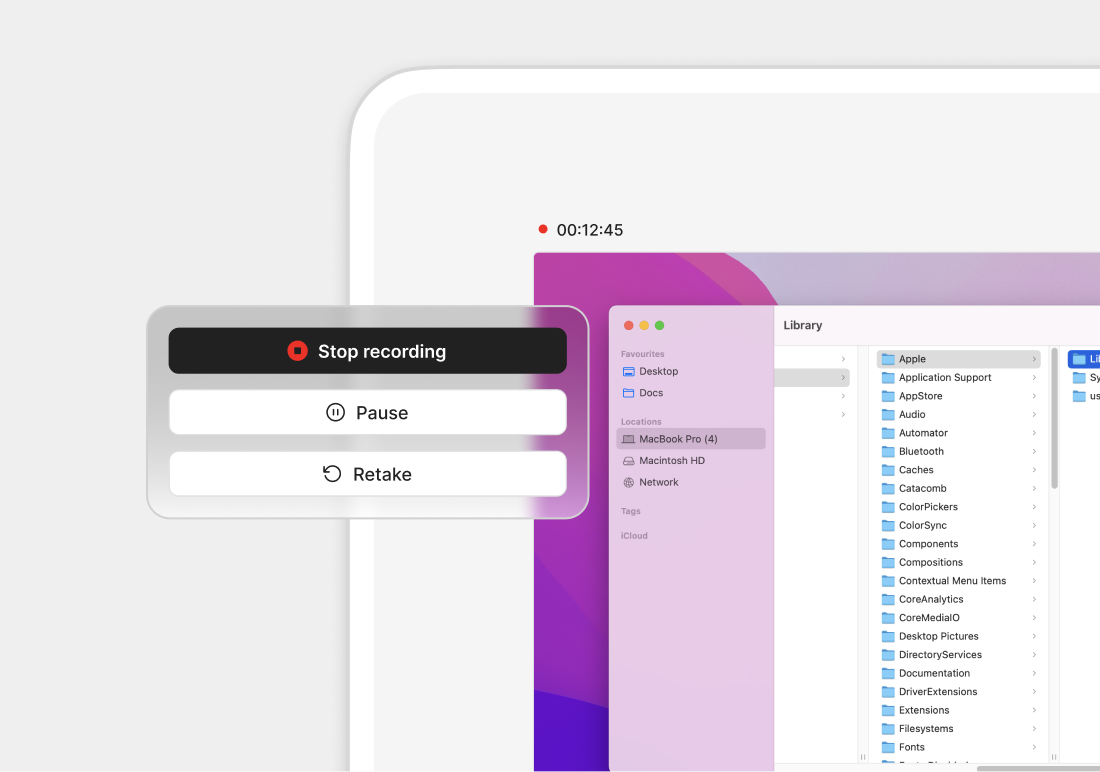Click the red recording indicator dot

[x=542, y=229]
